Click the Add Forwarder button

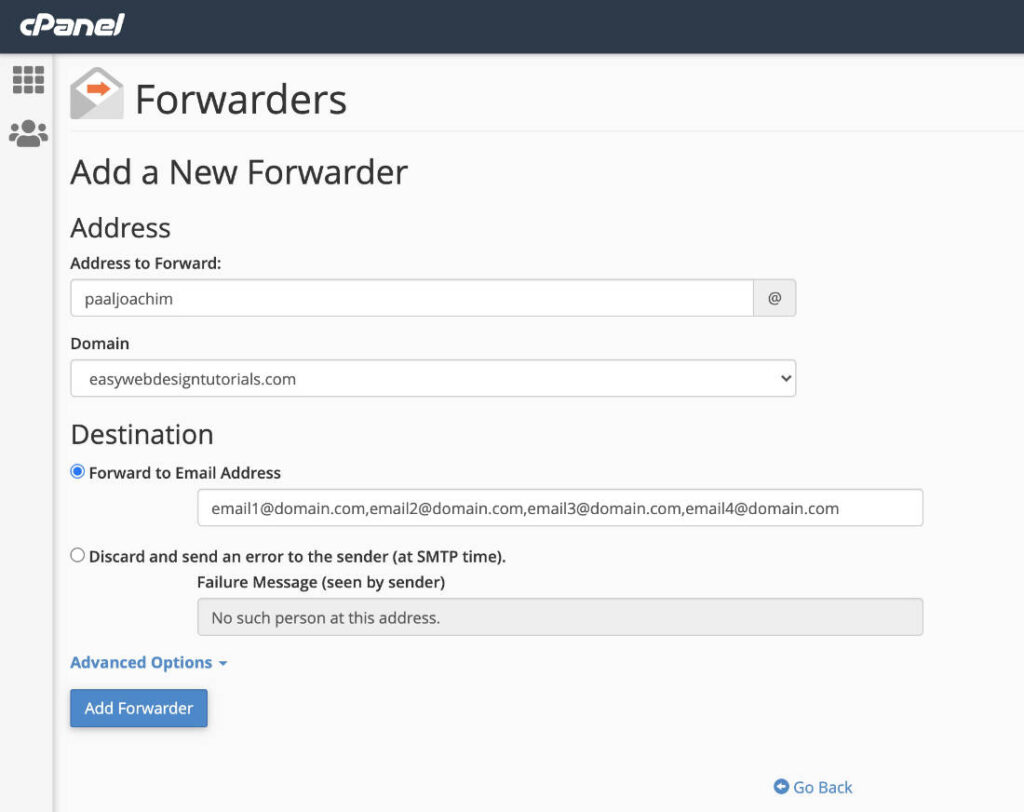138,707
